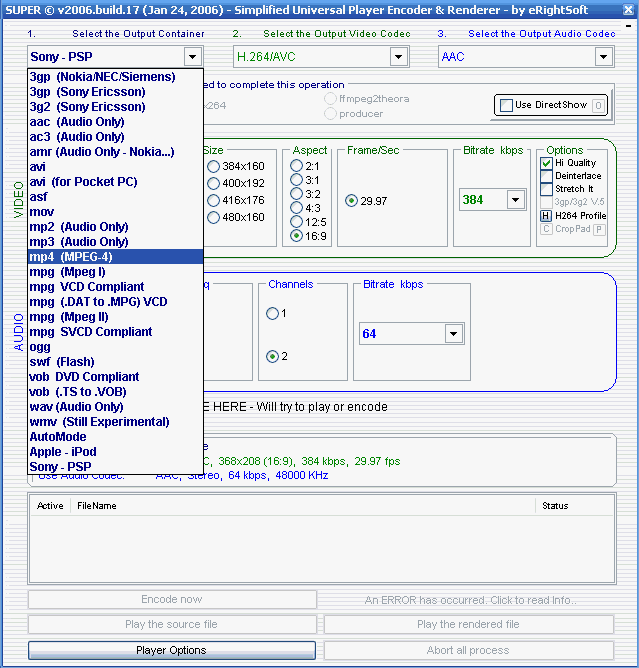The height and width of the screenshot is (668, 639).
Task: Open the output video codec dropdown
Action: (x=399, y=57)
